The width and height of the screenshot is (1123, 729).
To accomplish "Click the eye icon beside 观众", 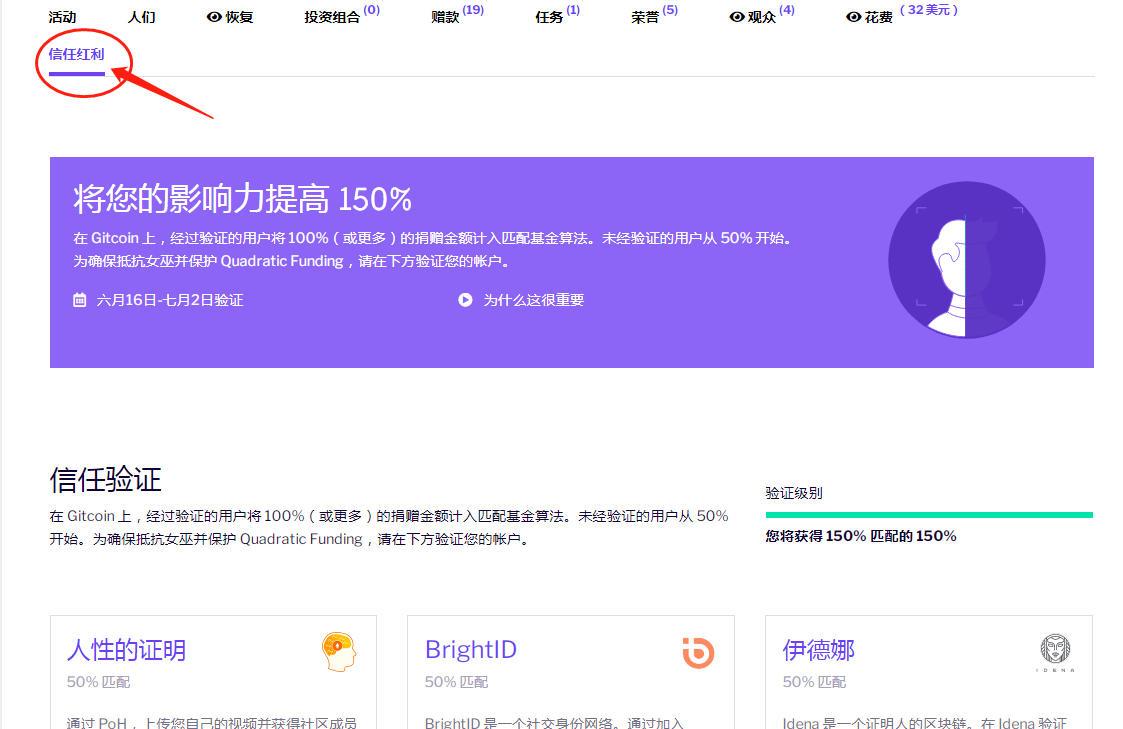I will (x=736, y=17).
